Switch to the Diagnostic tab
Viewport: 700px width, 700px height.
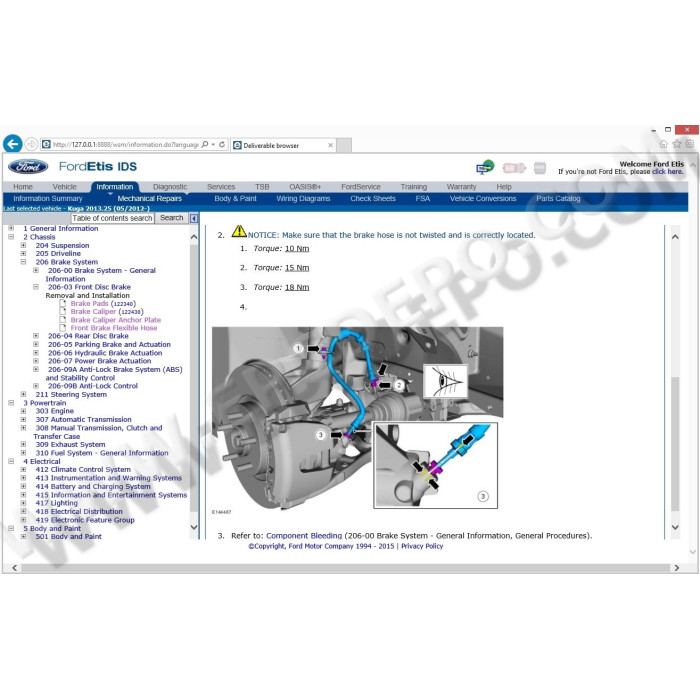[x=170, y=187]
